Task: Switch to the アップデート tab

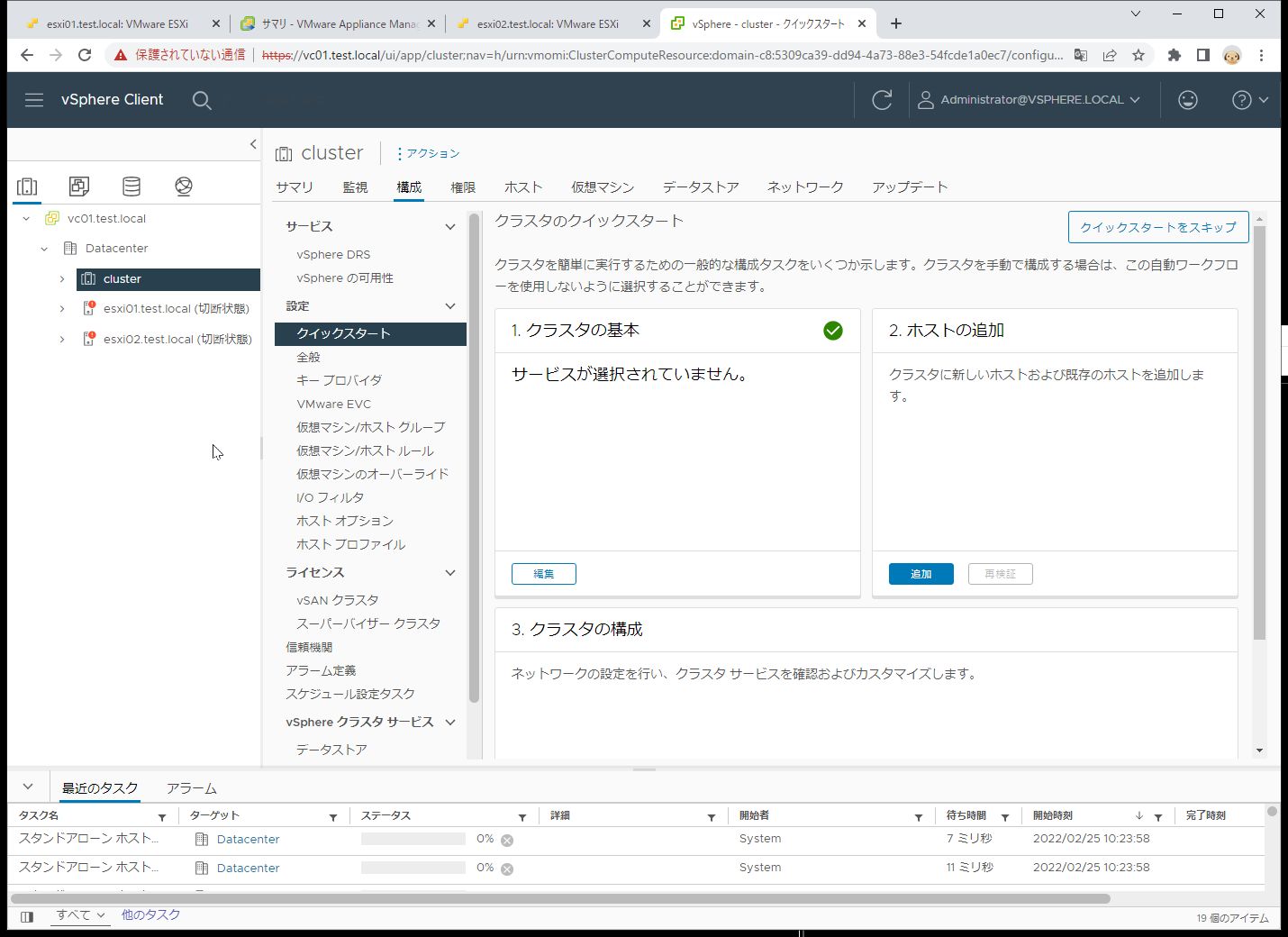Action: coord(910,187)
